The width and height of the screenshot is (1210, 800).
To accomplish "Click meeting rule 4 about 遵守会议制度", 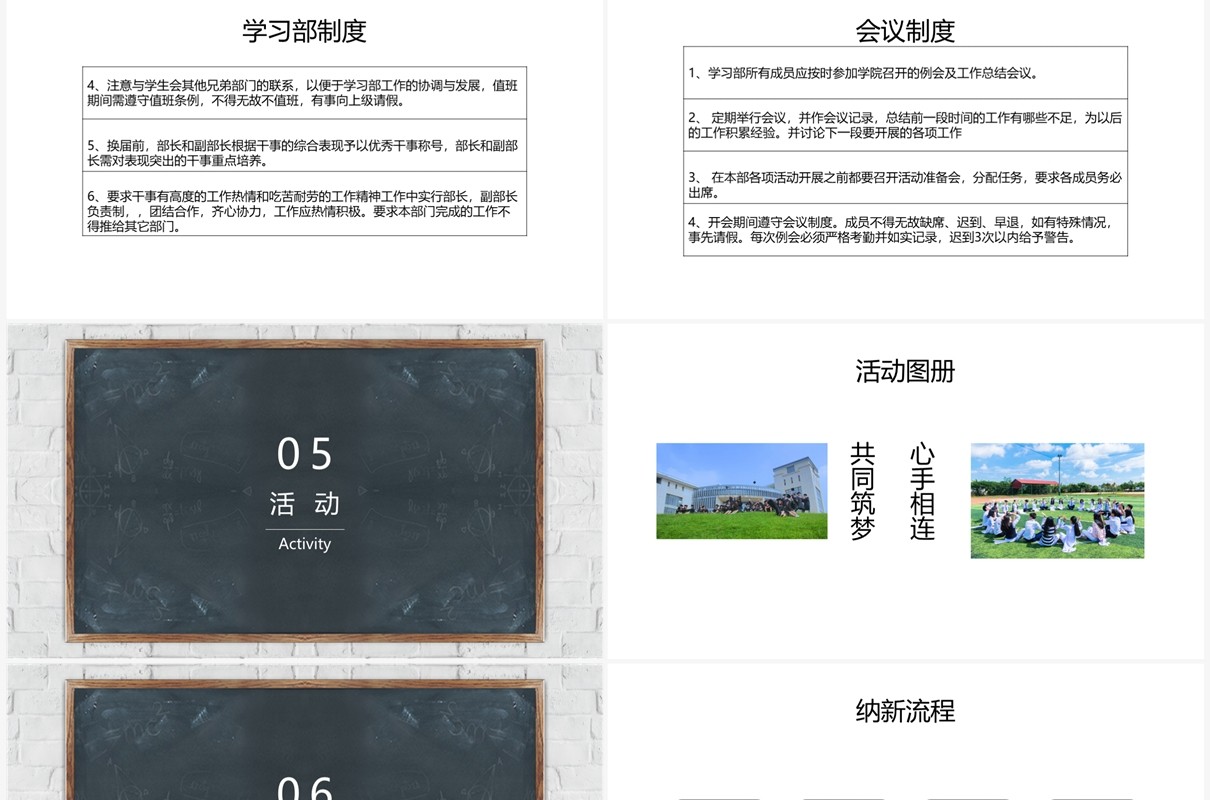I will click(905, 230).
